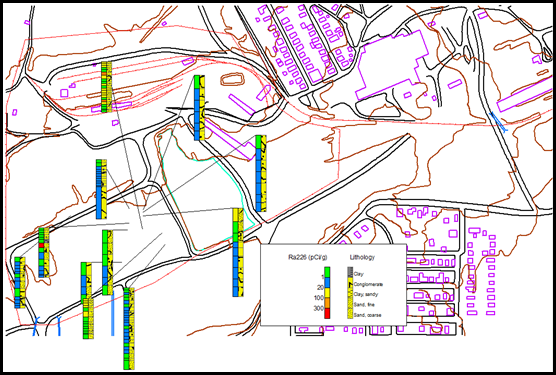Click the 'Lithology' legend title
The image size is (556, 375).
tap(362, 257)
